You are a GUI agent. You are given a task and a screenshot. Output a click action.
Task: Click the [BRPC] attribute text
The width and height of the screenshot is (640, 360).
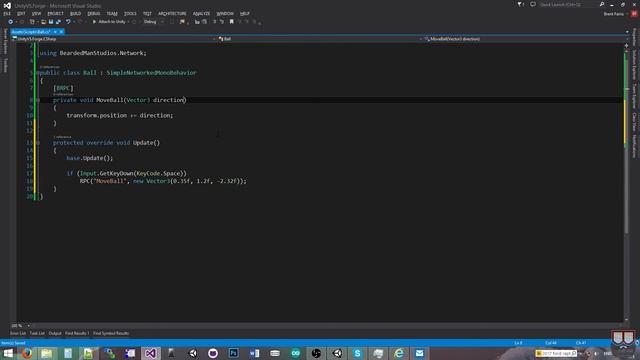tap(63, 88)
